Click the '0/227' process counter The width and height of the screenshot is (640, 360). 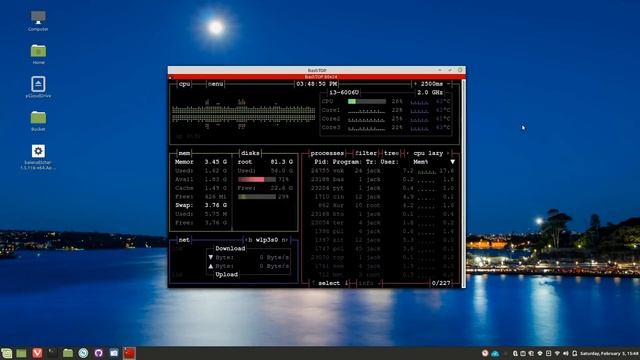(x=441, y=283)
